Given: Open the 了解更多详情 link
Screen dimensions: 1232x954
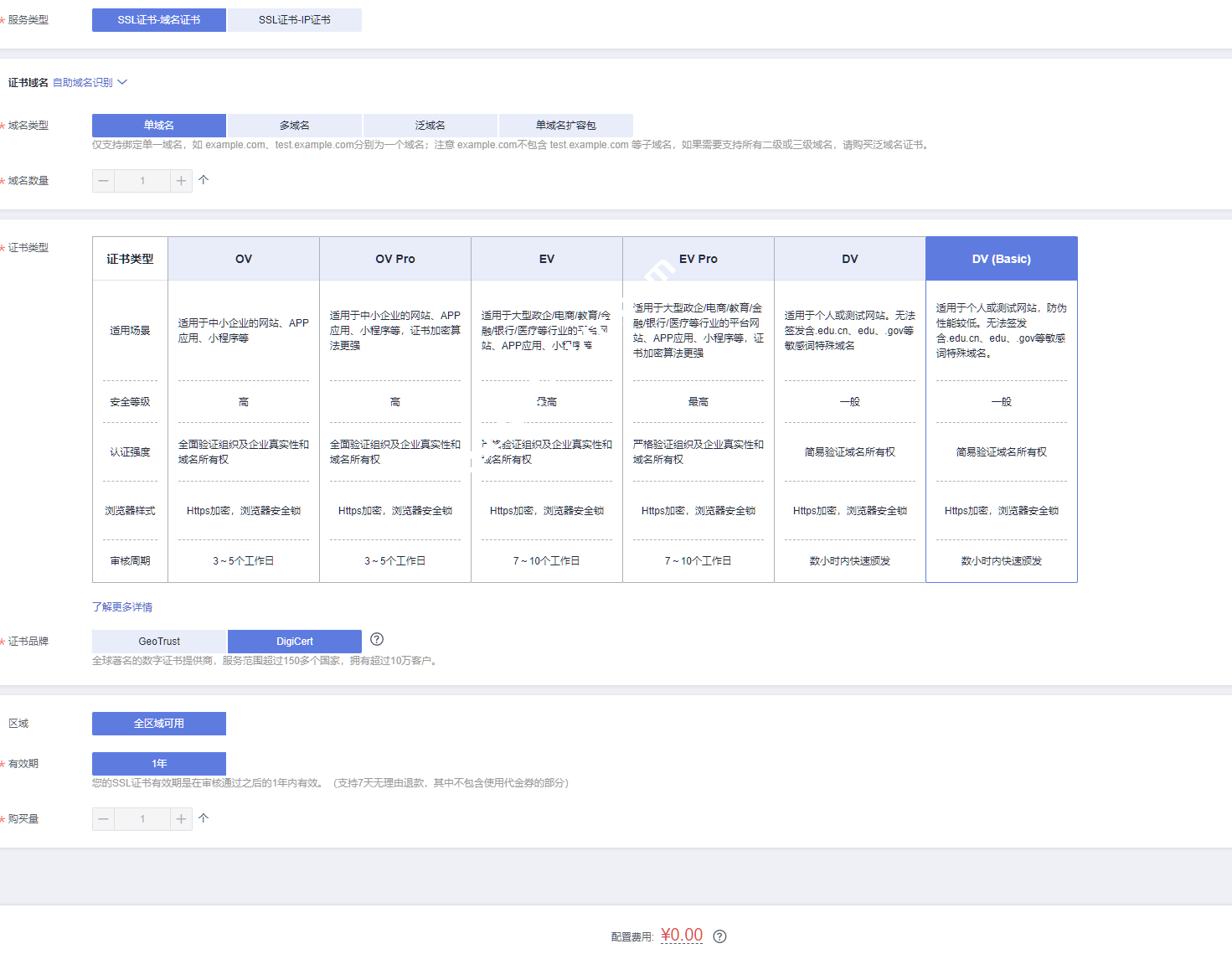Looking at the screenshot, I should pyautogui.click(x=122, y=607).
